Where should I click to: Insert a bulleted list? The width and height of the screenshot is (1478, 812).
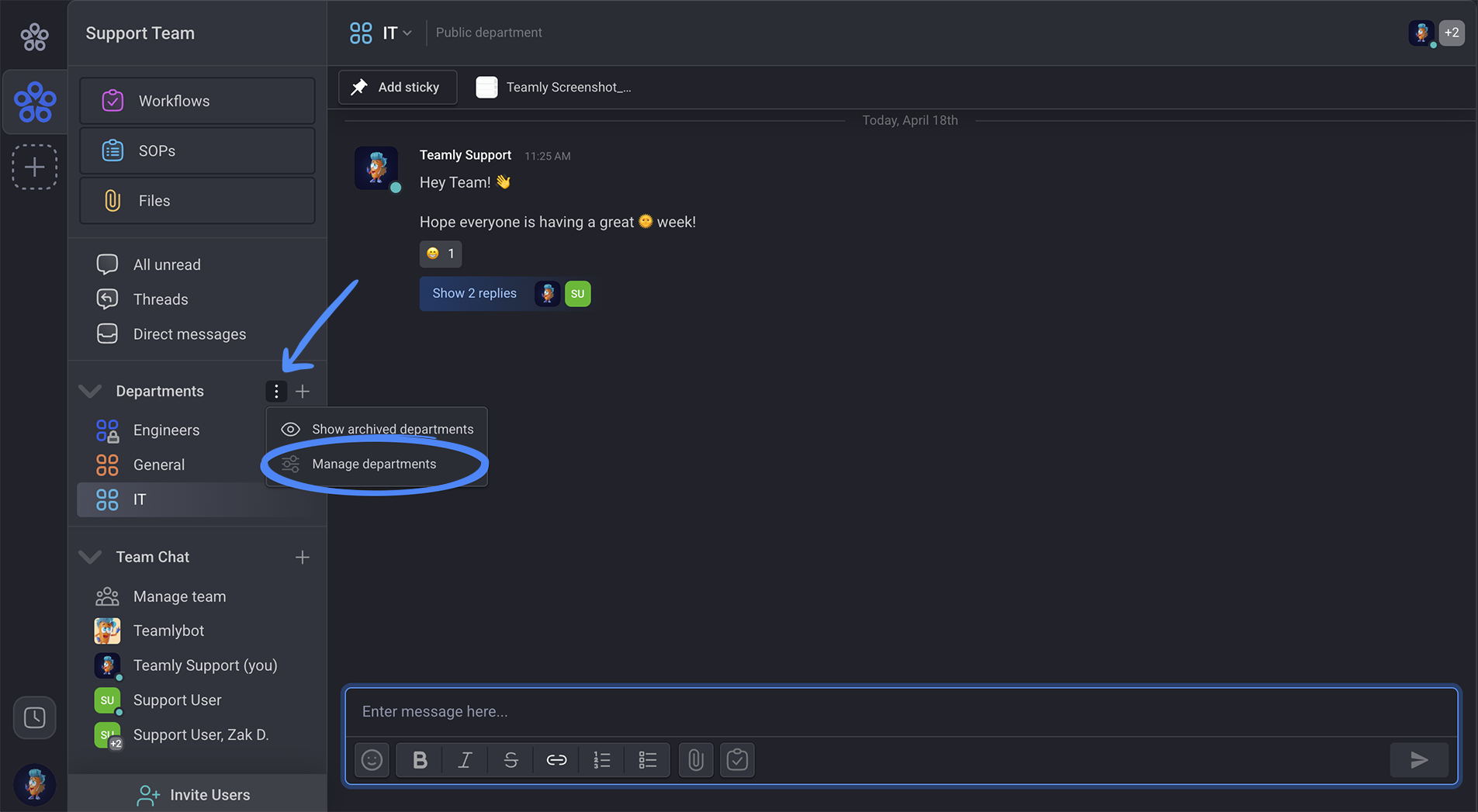647,759
